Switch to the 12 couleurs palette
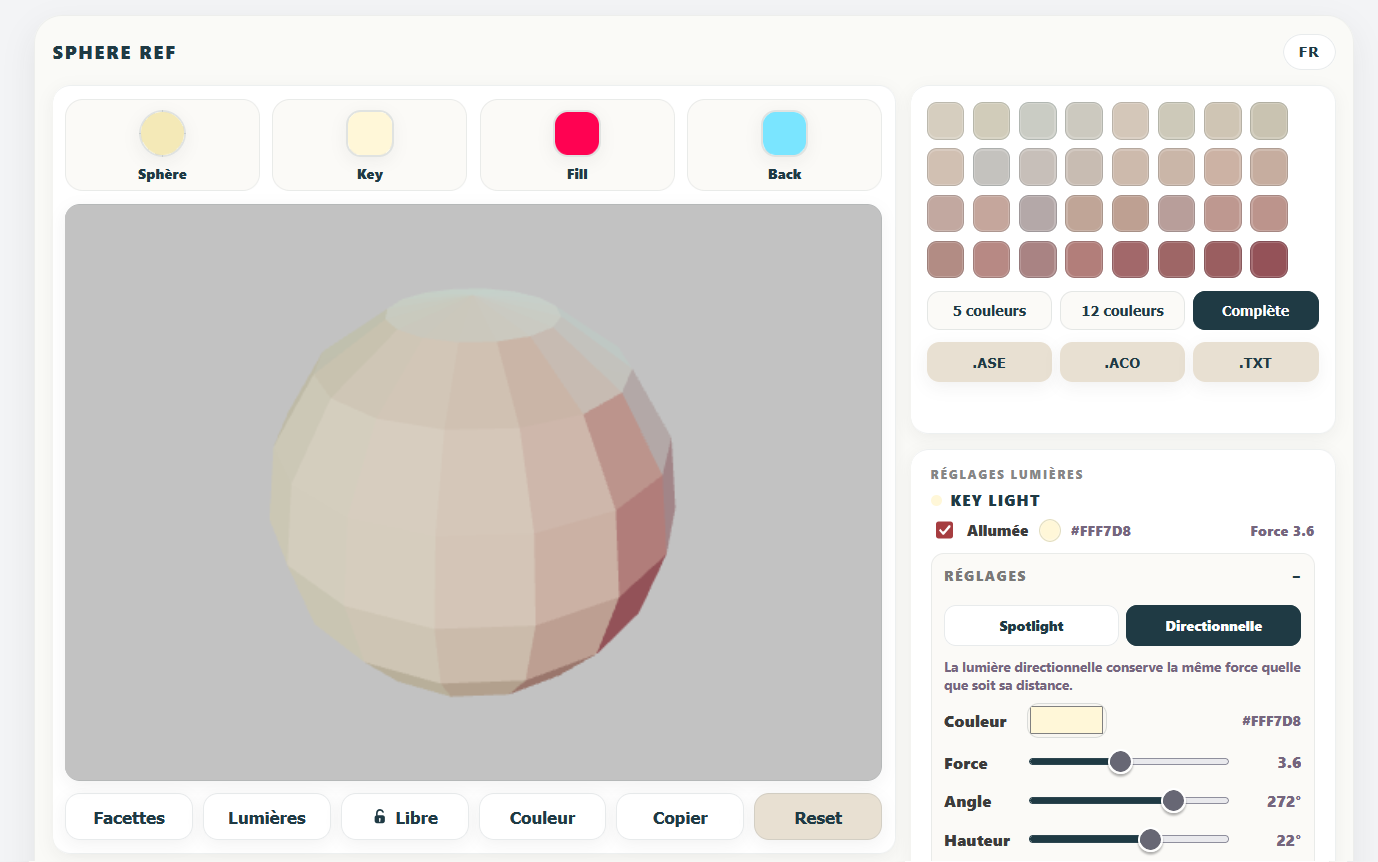 click(1122, 311)
